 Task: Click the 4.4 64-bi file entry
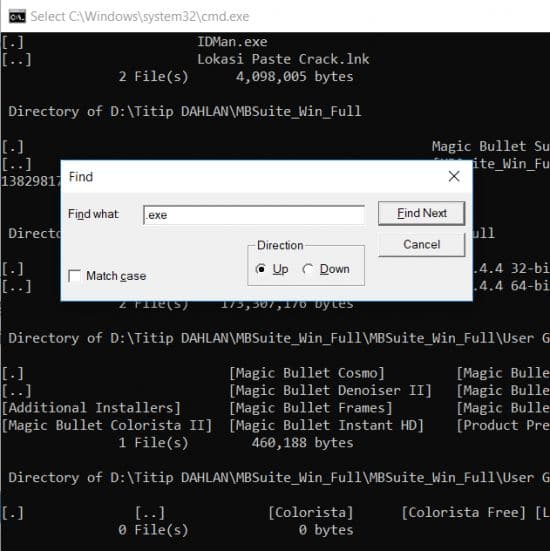(511, 286)
